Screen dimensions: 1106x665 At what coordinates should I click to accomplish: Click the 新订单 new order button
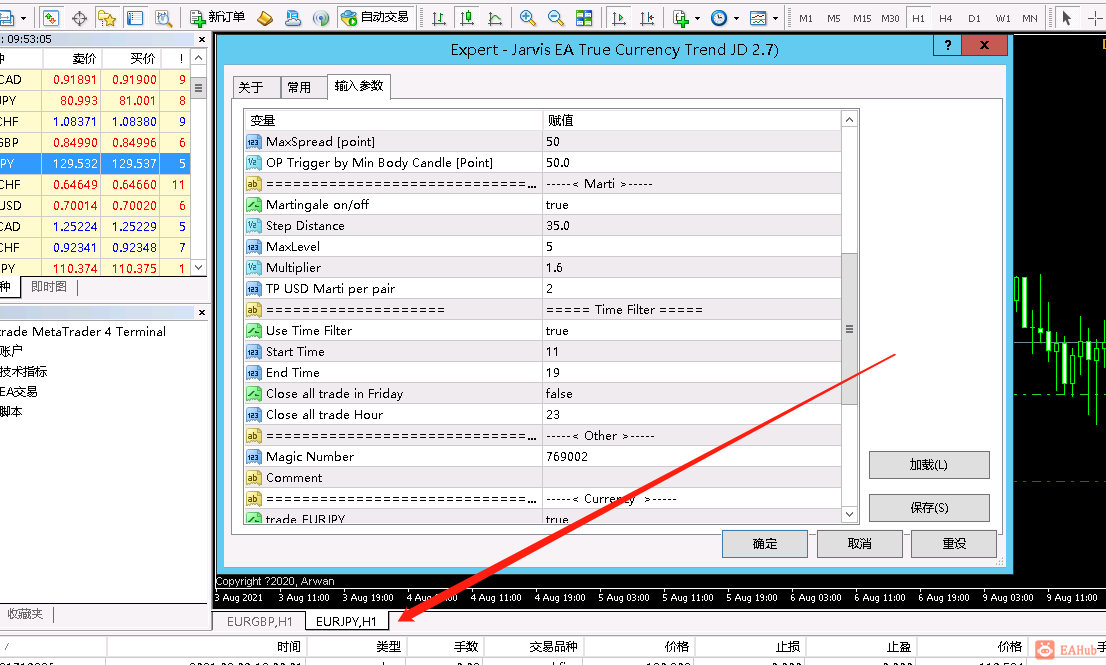point(218,18)
